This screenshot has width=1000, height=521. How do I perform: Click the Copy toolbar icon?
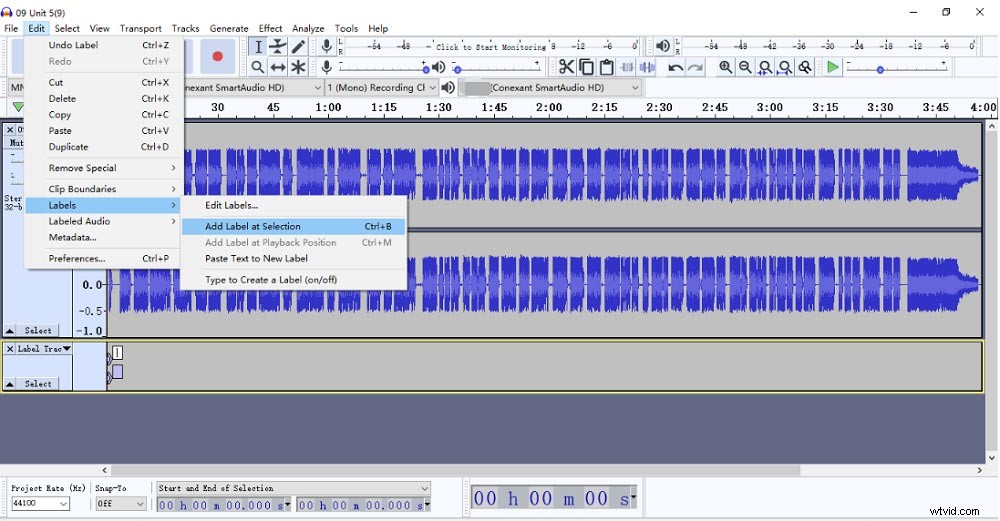pyautogui.click(x=586, y=67)
